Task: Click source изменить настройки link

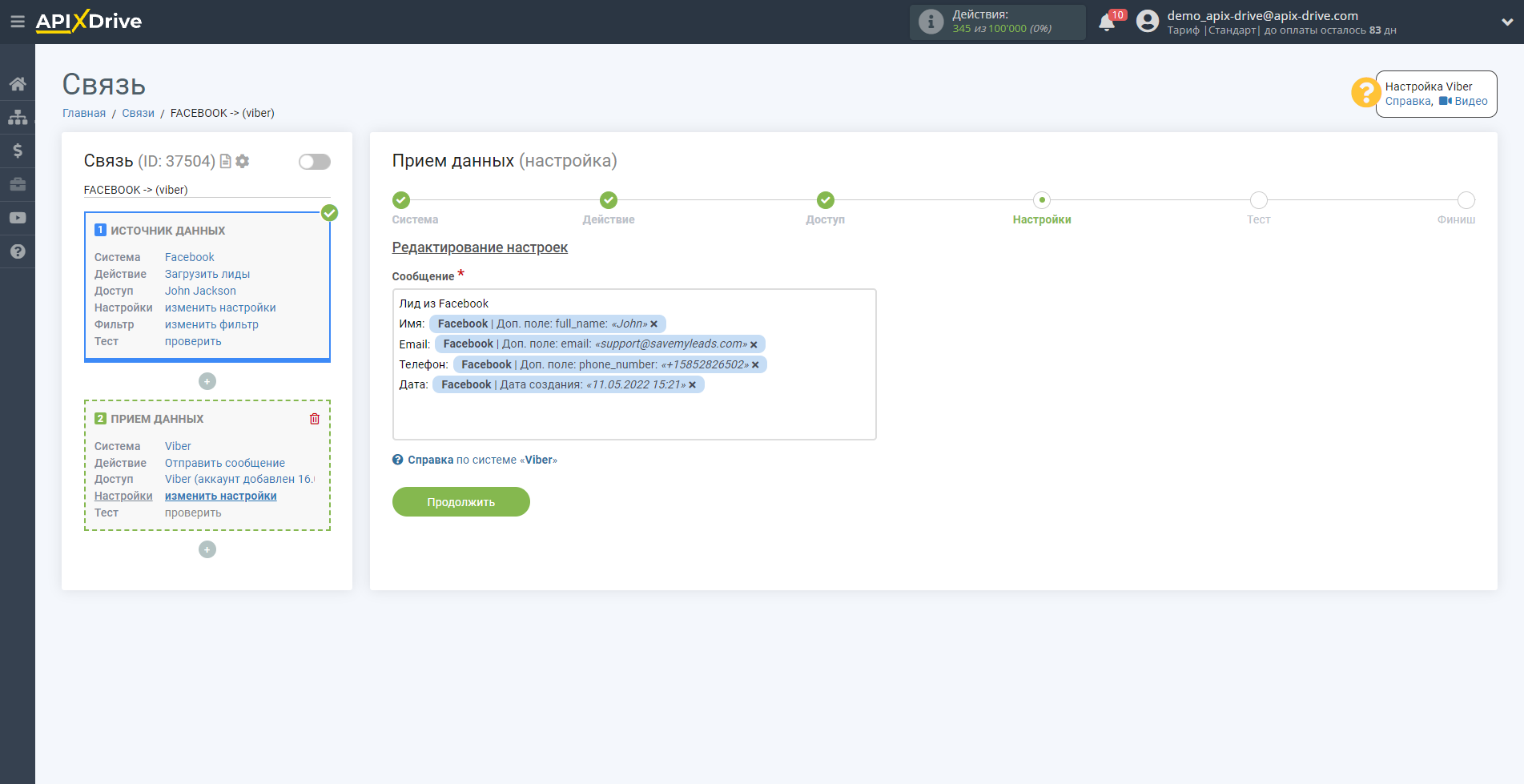Action: [220, 308]
